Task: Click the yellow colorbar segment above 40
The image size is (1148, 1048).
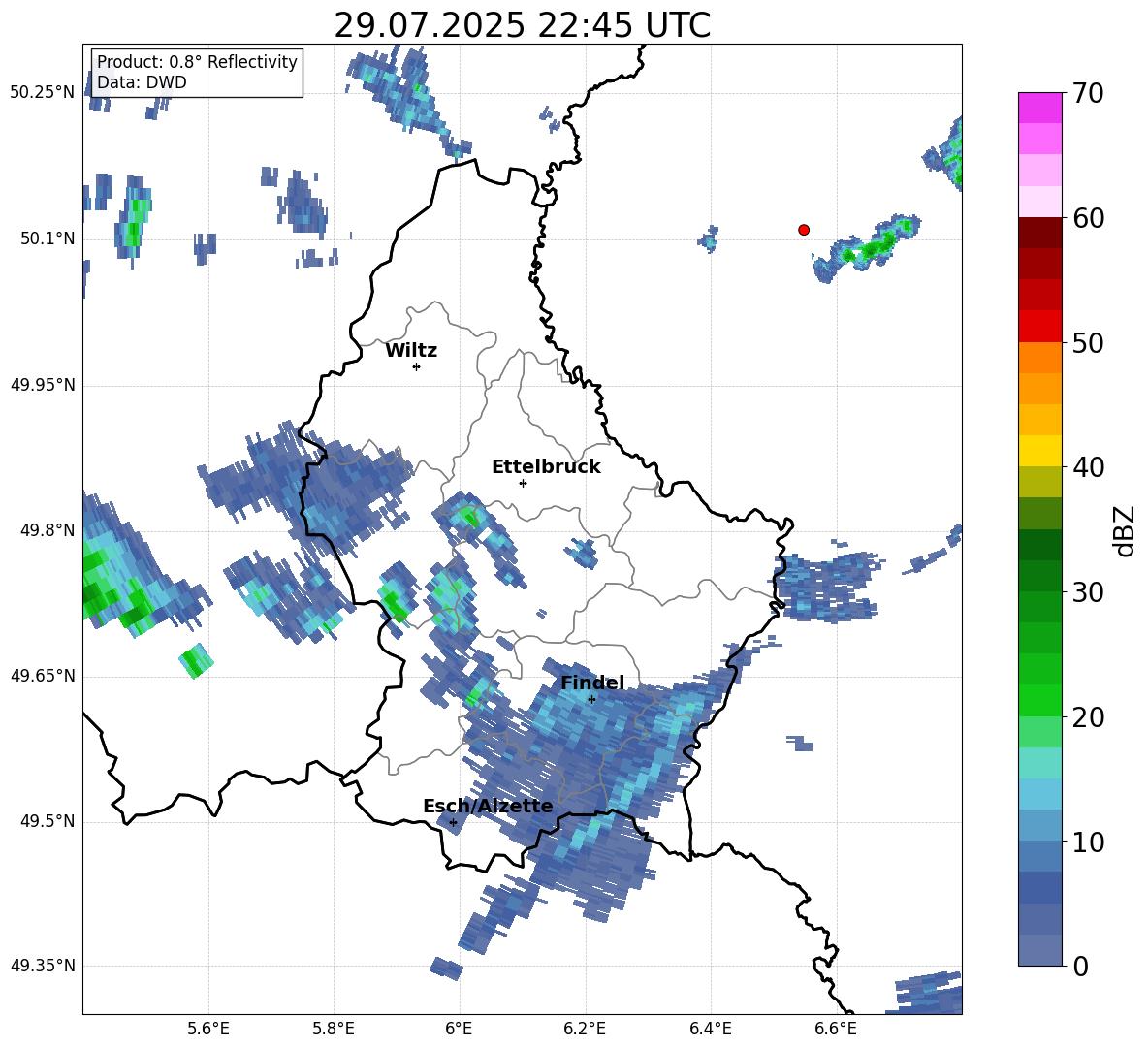Action: click(x=1039, y=451)
